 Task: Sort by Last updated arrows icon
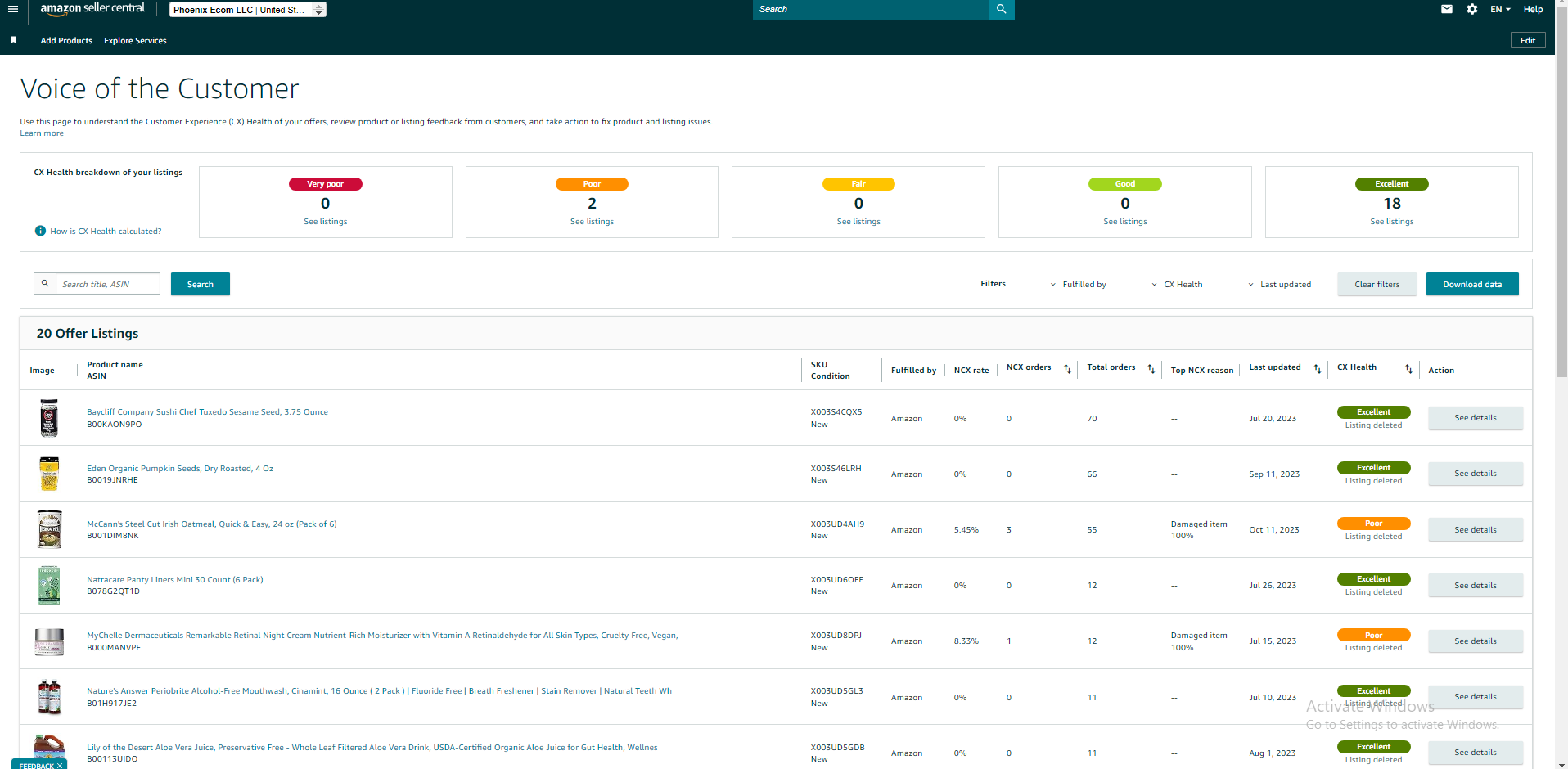[1317, 369]
